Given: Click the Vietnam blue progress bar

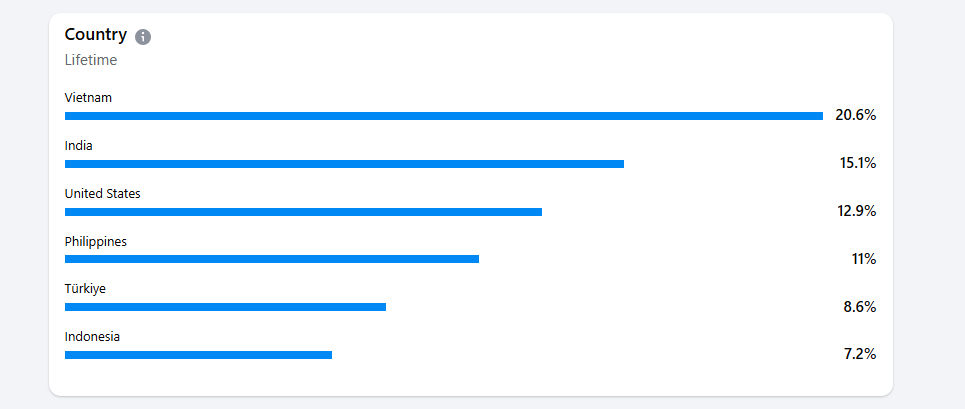Looking at the screenshot, I should 443,116.
